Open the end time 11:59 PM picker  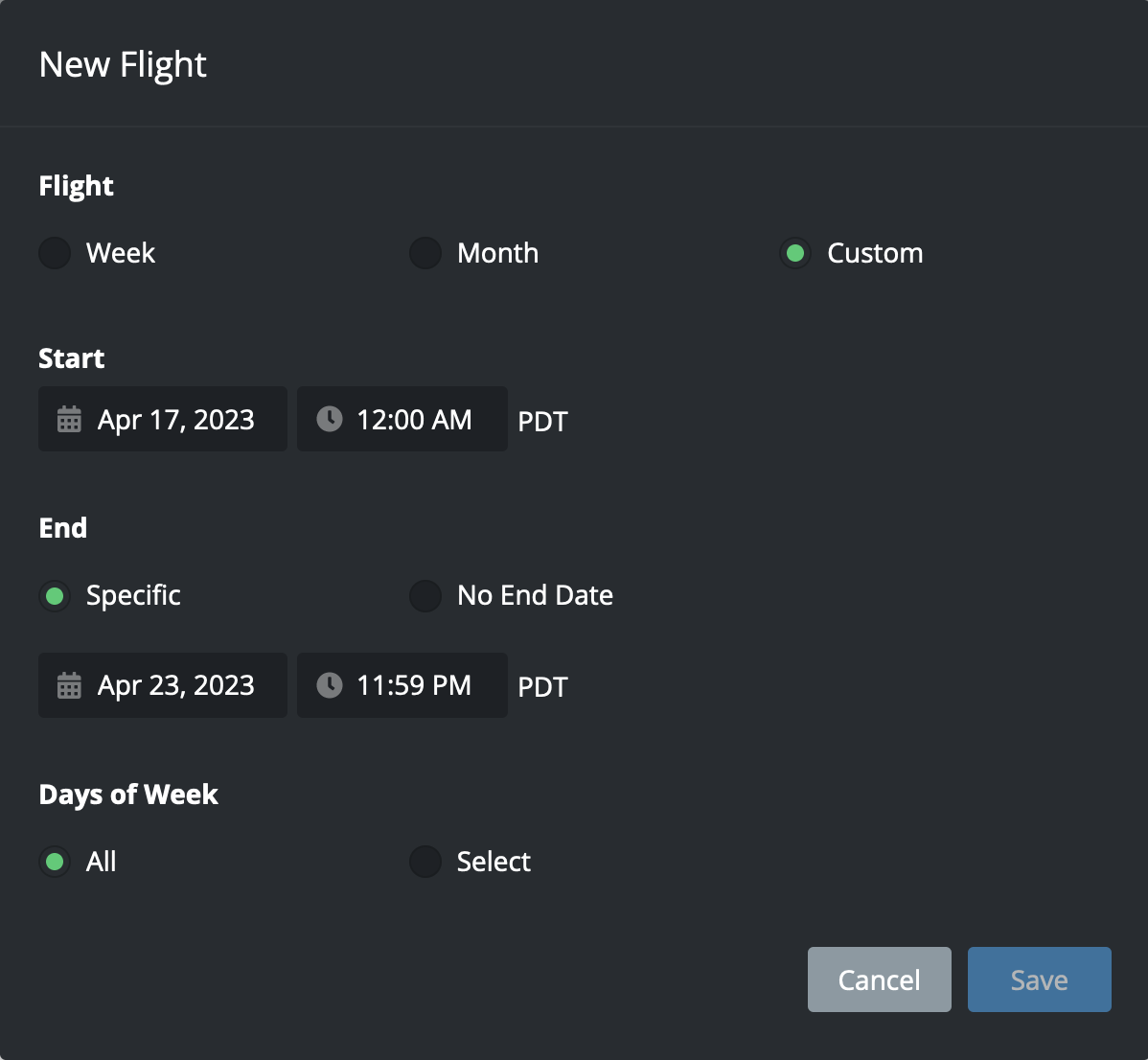tap(414, 685)
